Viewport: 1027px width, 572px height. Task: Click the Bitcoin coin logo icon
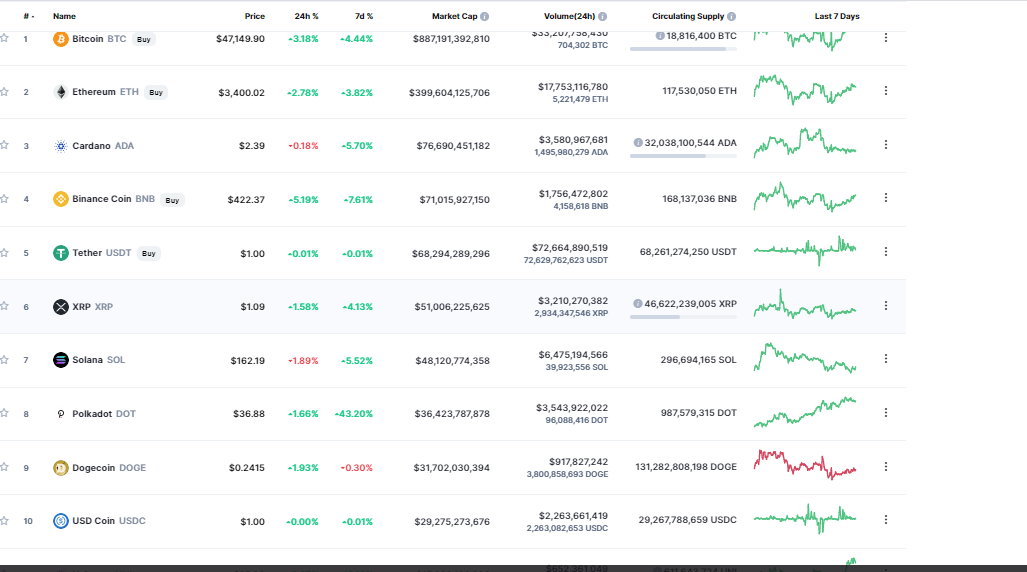pos(60,39)
